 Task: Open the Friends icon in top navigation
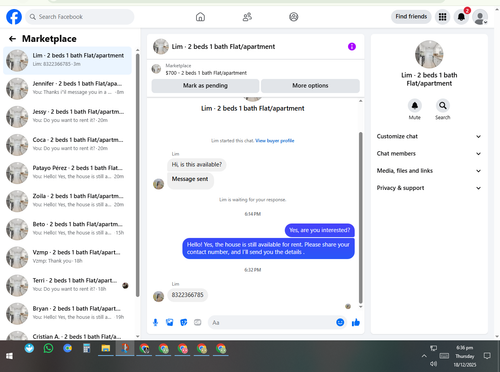pos(247,17)
